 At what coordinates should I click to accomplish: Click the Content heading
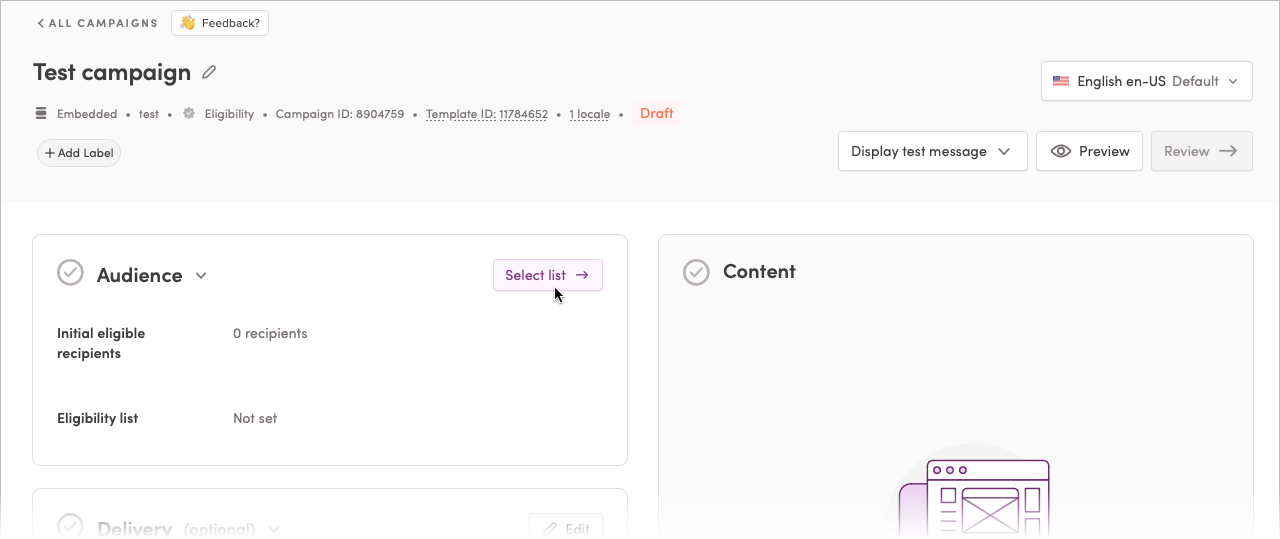[x=759, y=271]
